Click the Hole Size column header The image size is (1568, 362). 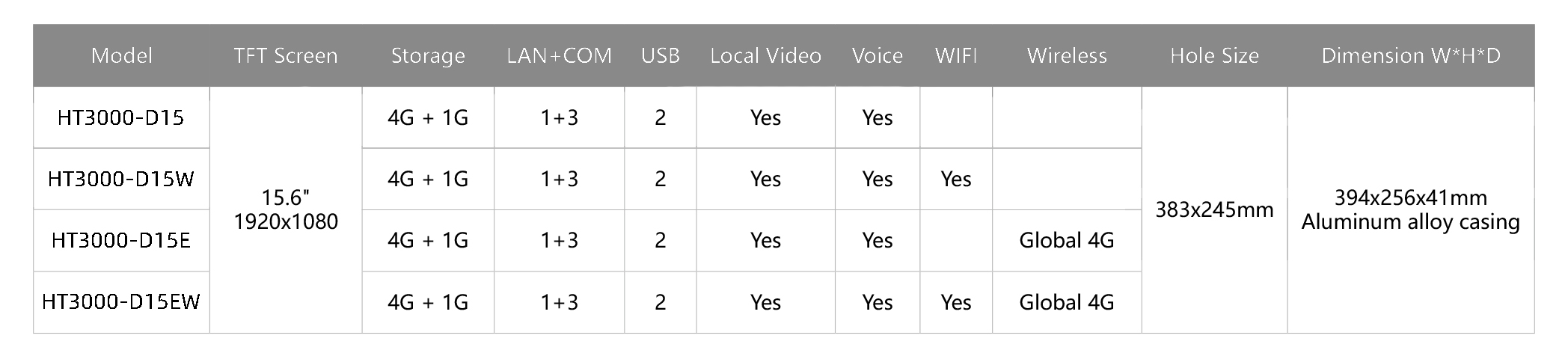pyautogui.click(x=1214, y=55)
